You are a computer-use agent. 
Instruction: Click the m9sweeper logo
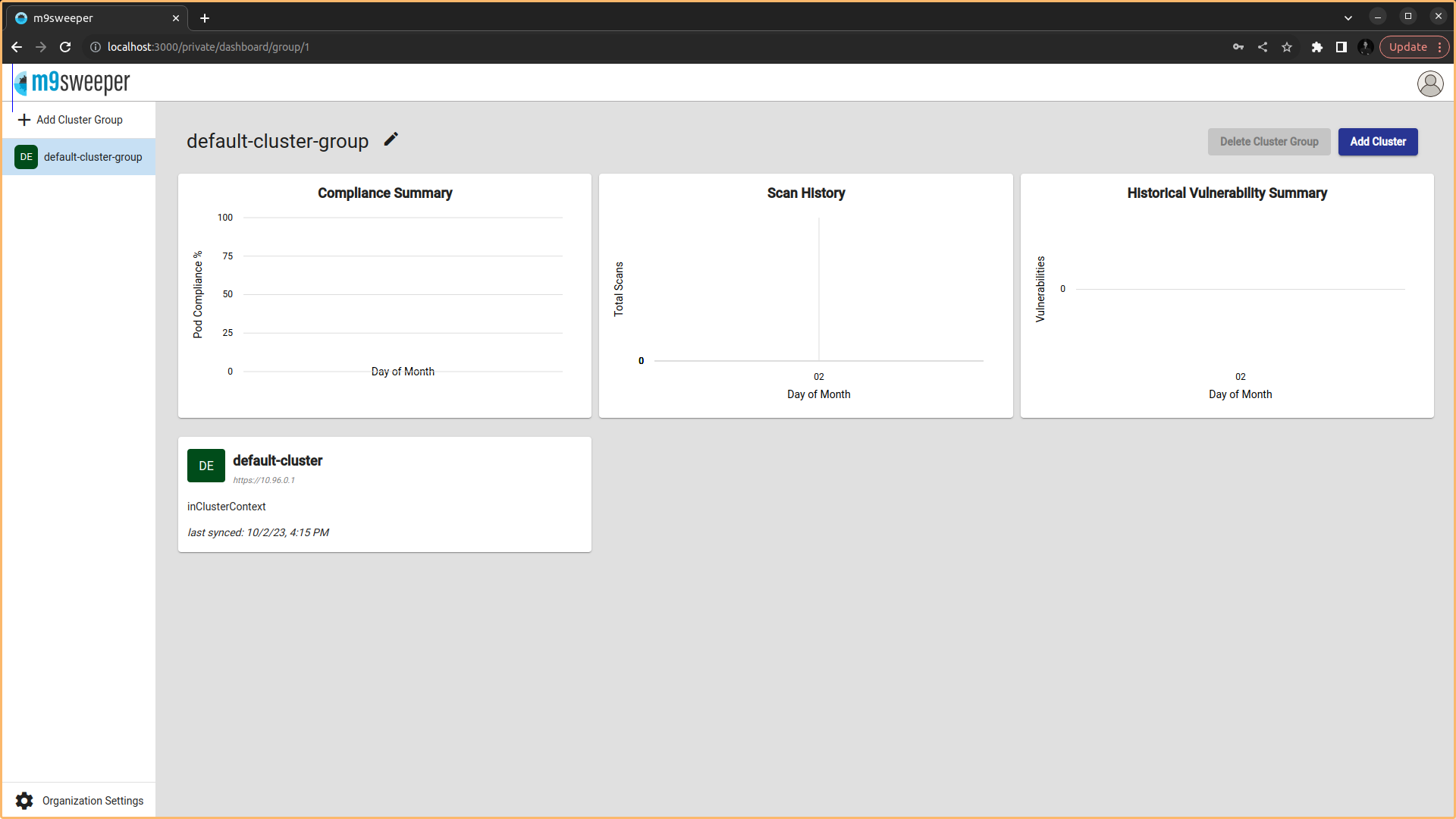click(73, 83)
